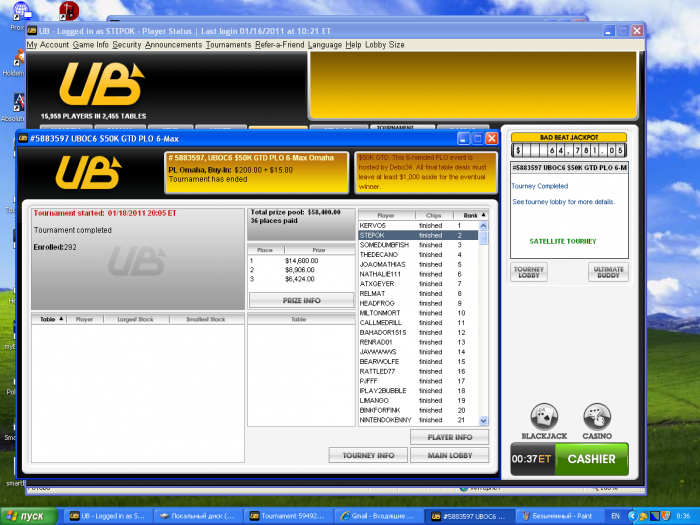Viewport: 700px width, 525px height.
Task: Click the Satellite Tourney link
Action: pyautogui.click(x=562, y=241)
